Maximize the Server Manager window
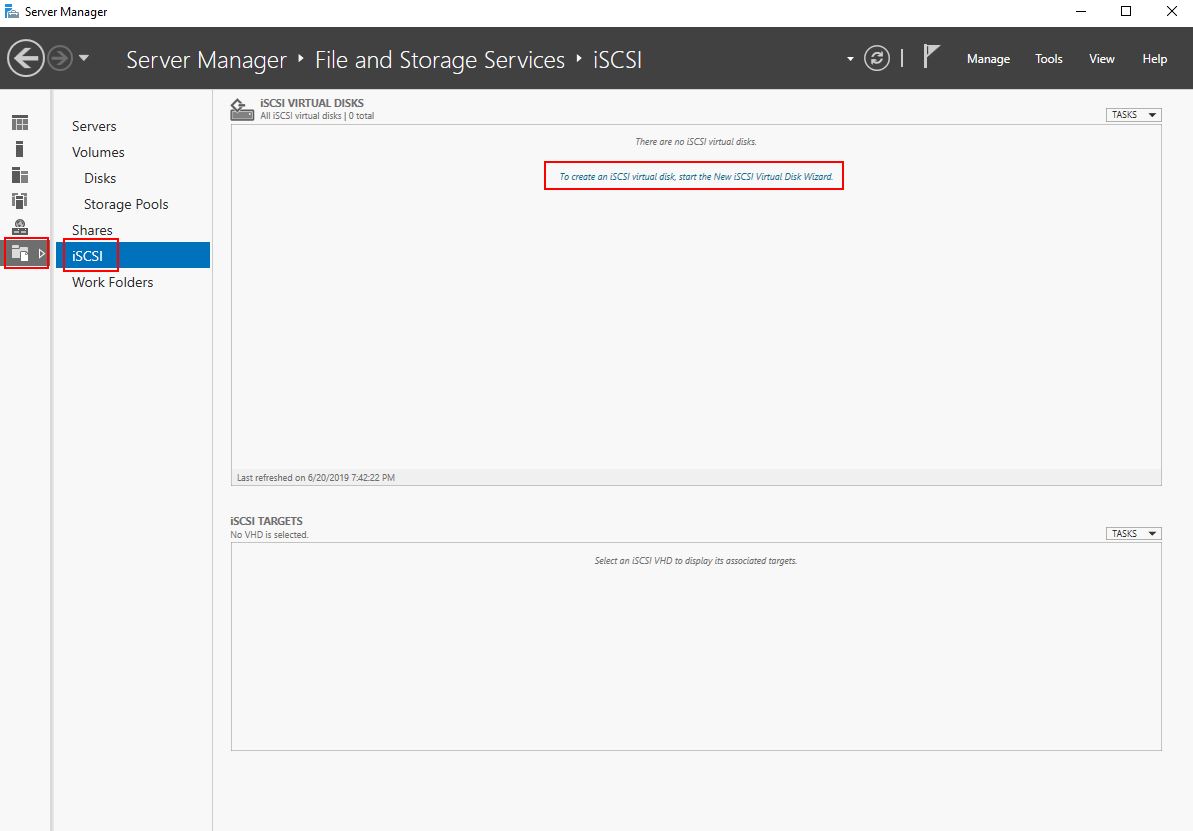 (1126, 11)
